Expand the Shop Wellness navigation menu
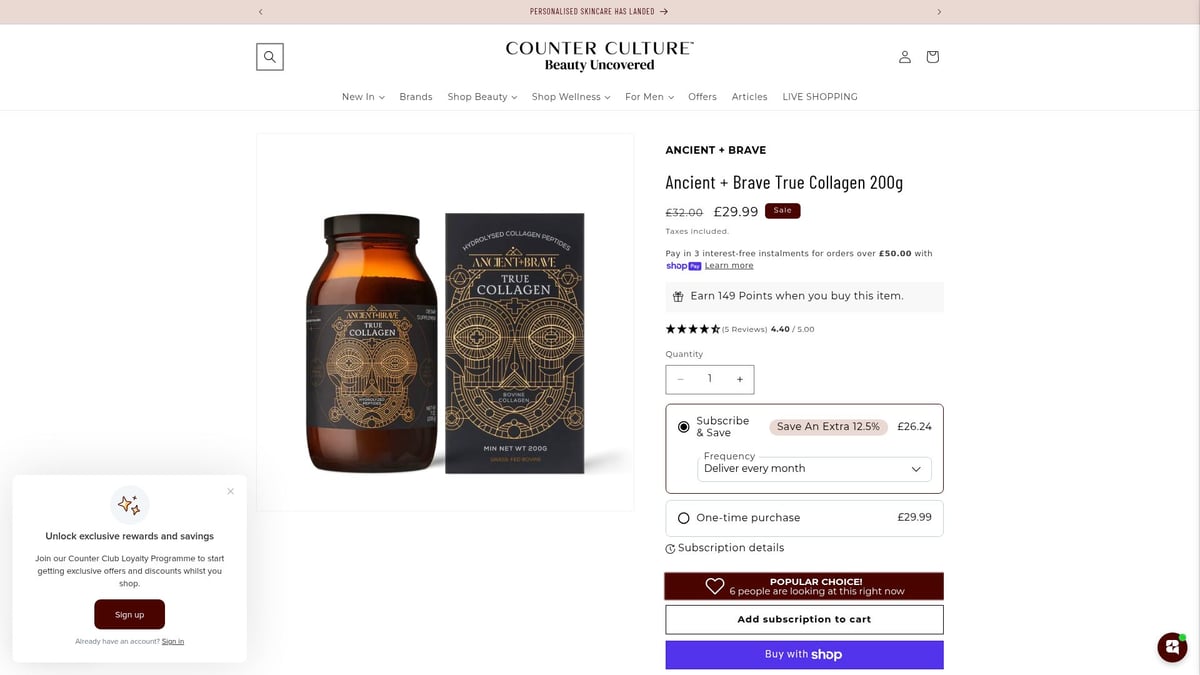Image resolution: width=1200 pixels, height=675 pixels. (x=570, y=96)
